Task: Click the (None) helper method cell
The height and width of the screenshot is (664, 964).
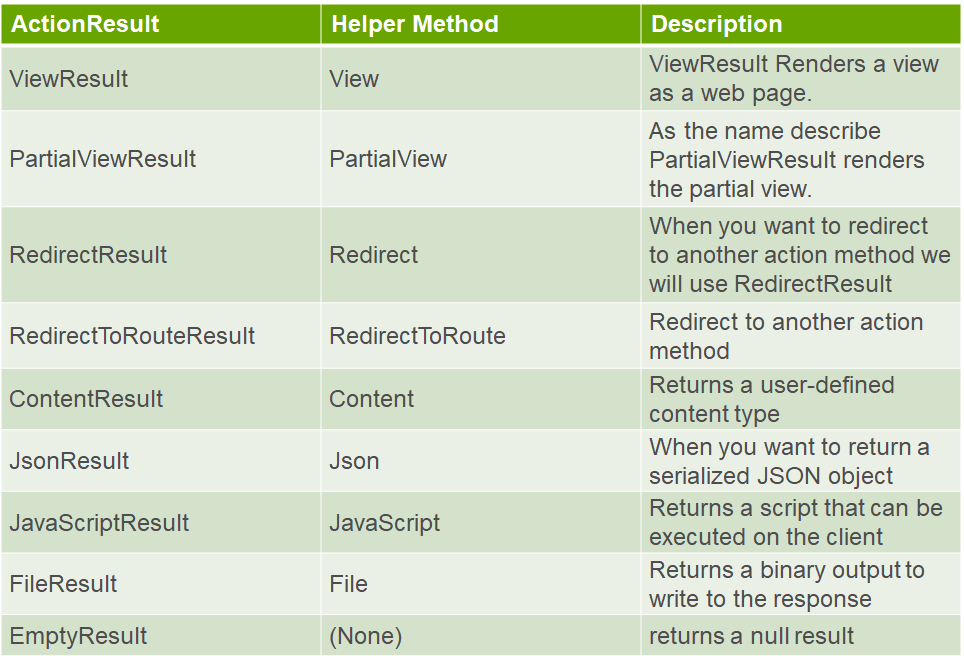Action: [x=481, y=635]
